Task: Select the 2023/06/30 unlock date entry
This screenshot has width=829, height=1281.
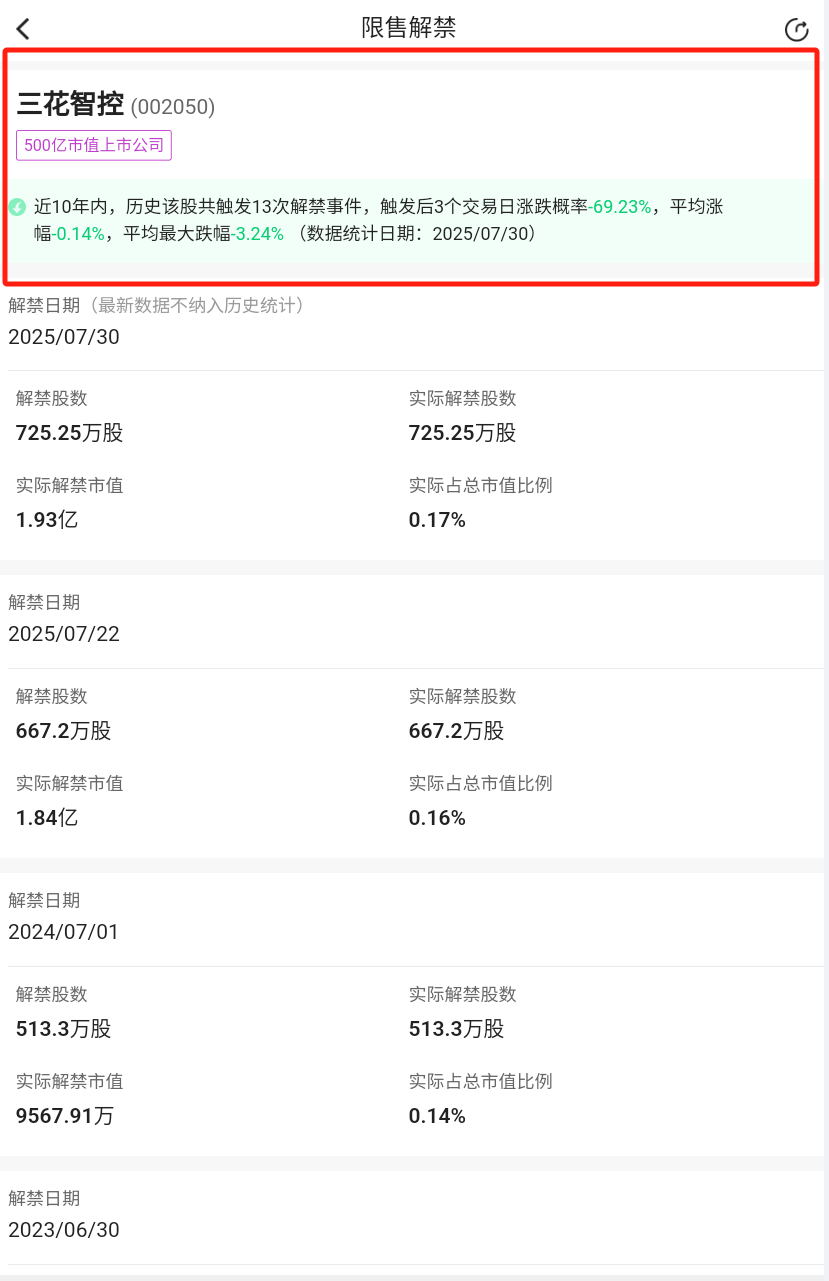Action: pos(64,1230)
